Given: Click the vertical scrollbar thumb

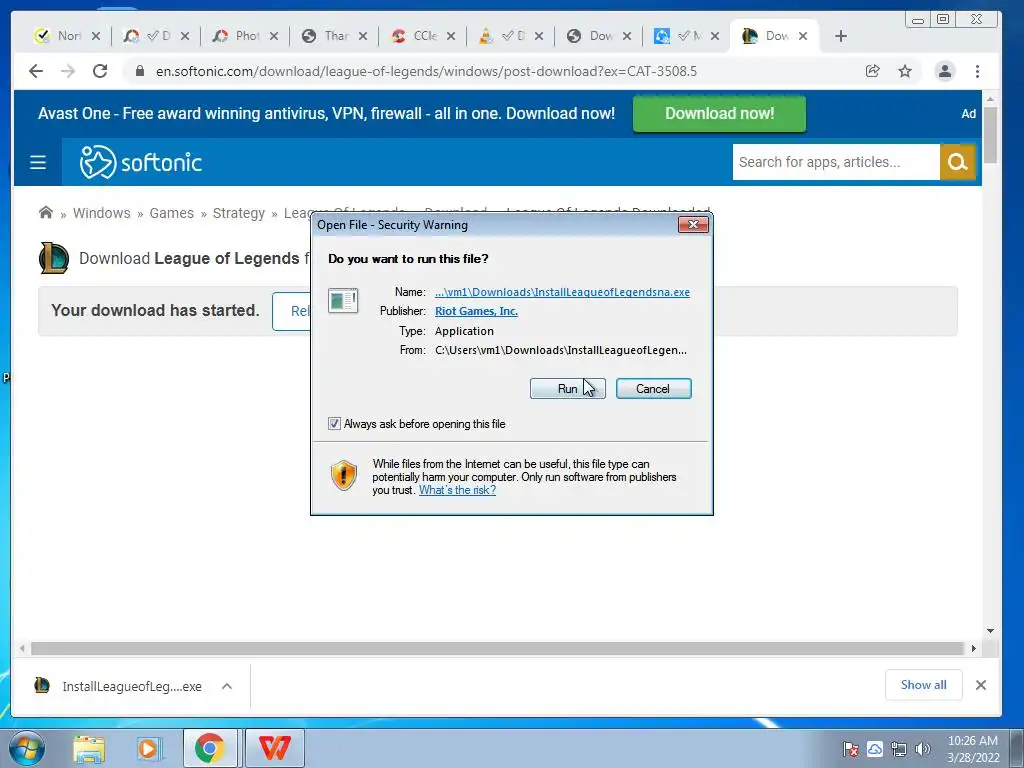Looking at the screenshot, I should coord(990,135).
